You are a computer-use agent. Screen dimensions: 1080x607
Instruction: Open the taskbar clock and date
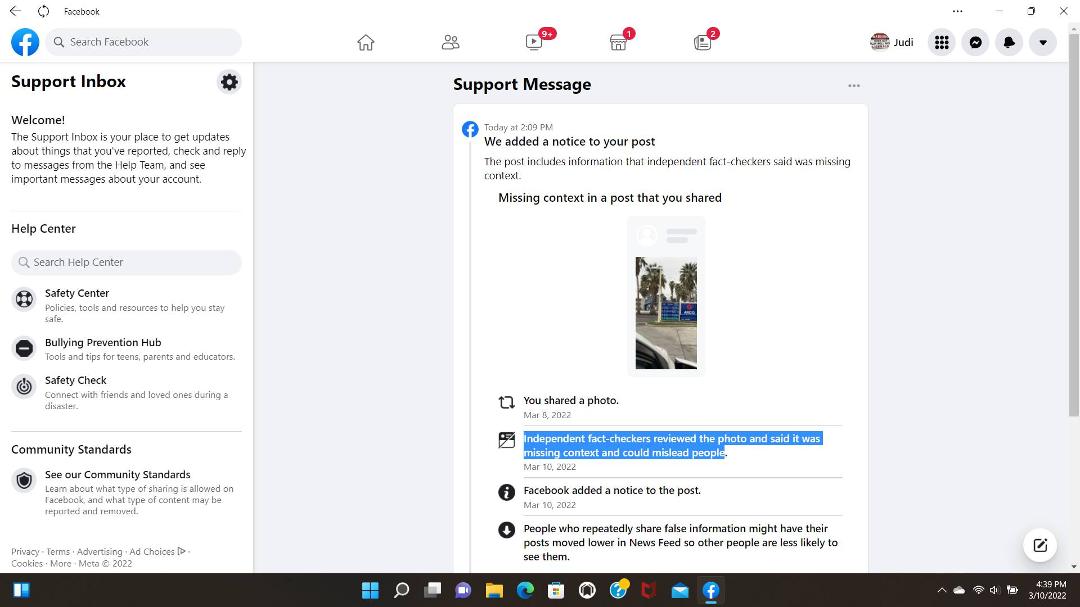pos(1047,590)
